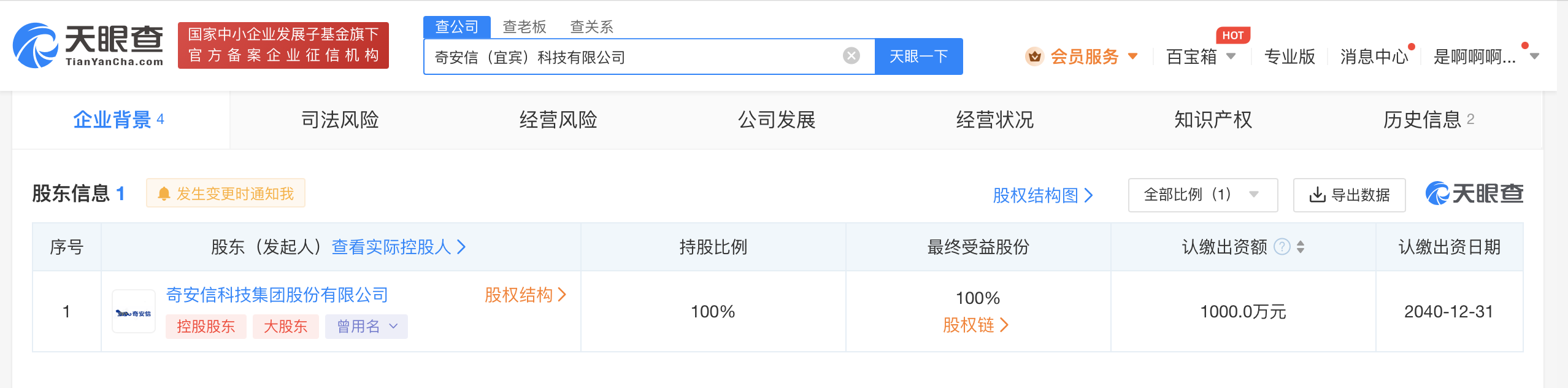1568x388 pixels.
Task: Click the 天眼一下 search button
Action: 919,56
